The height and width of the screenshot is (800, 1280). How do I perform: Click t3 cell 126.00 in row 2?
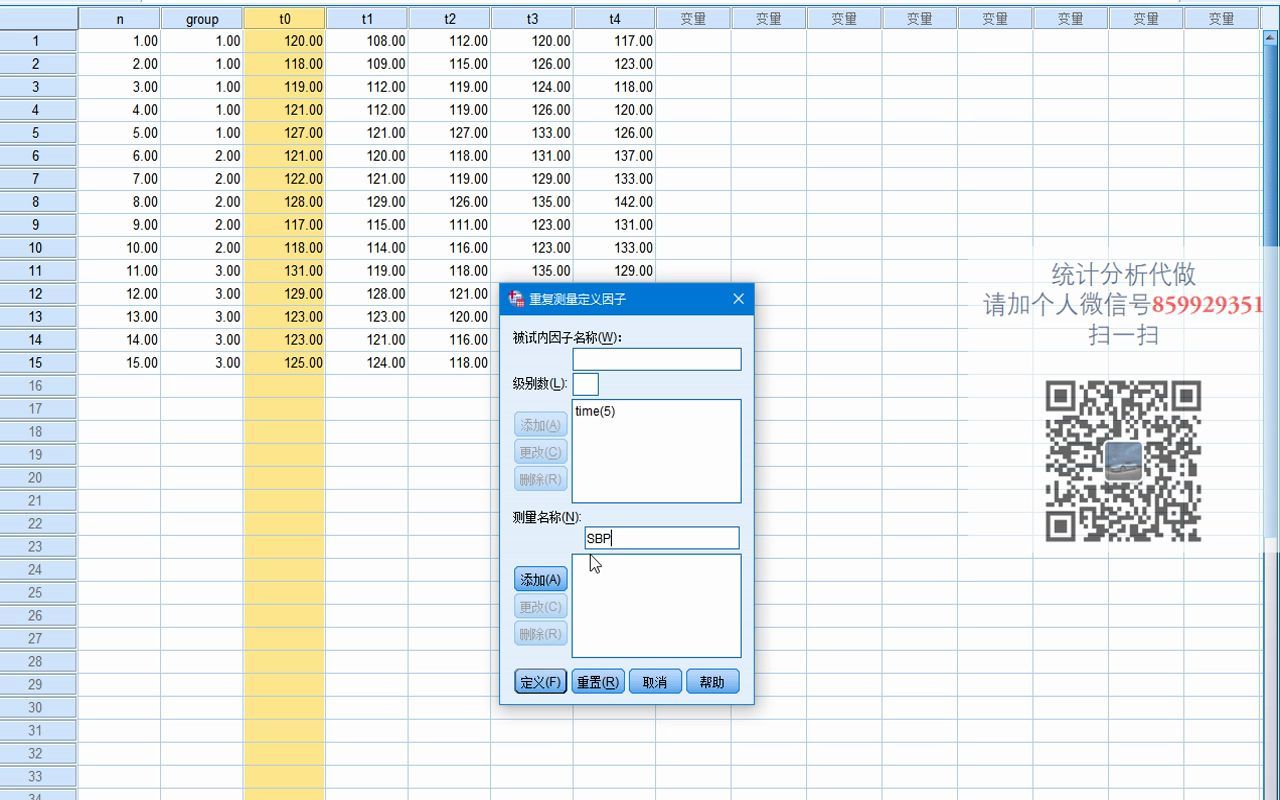click(x=532, y=64)
